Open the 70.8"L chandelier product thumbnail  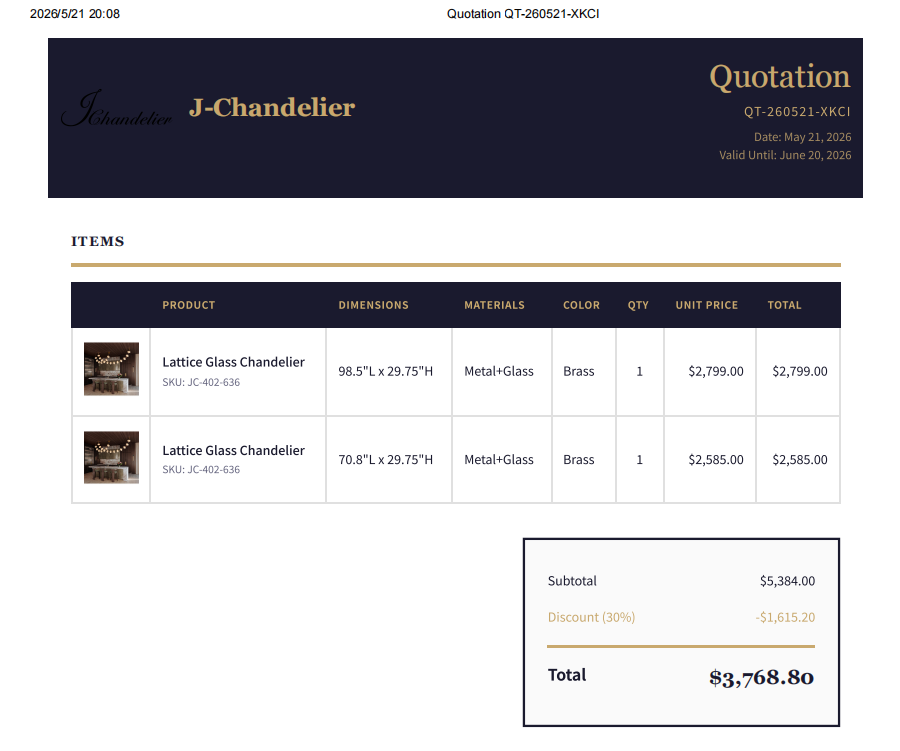tap(111, 457)
